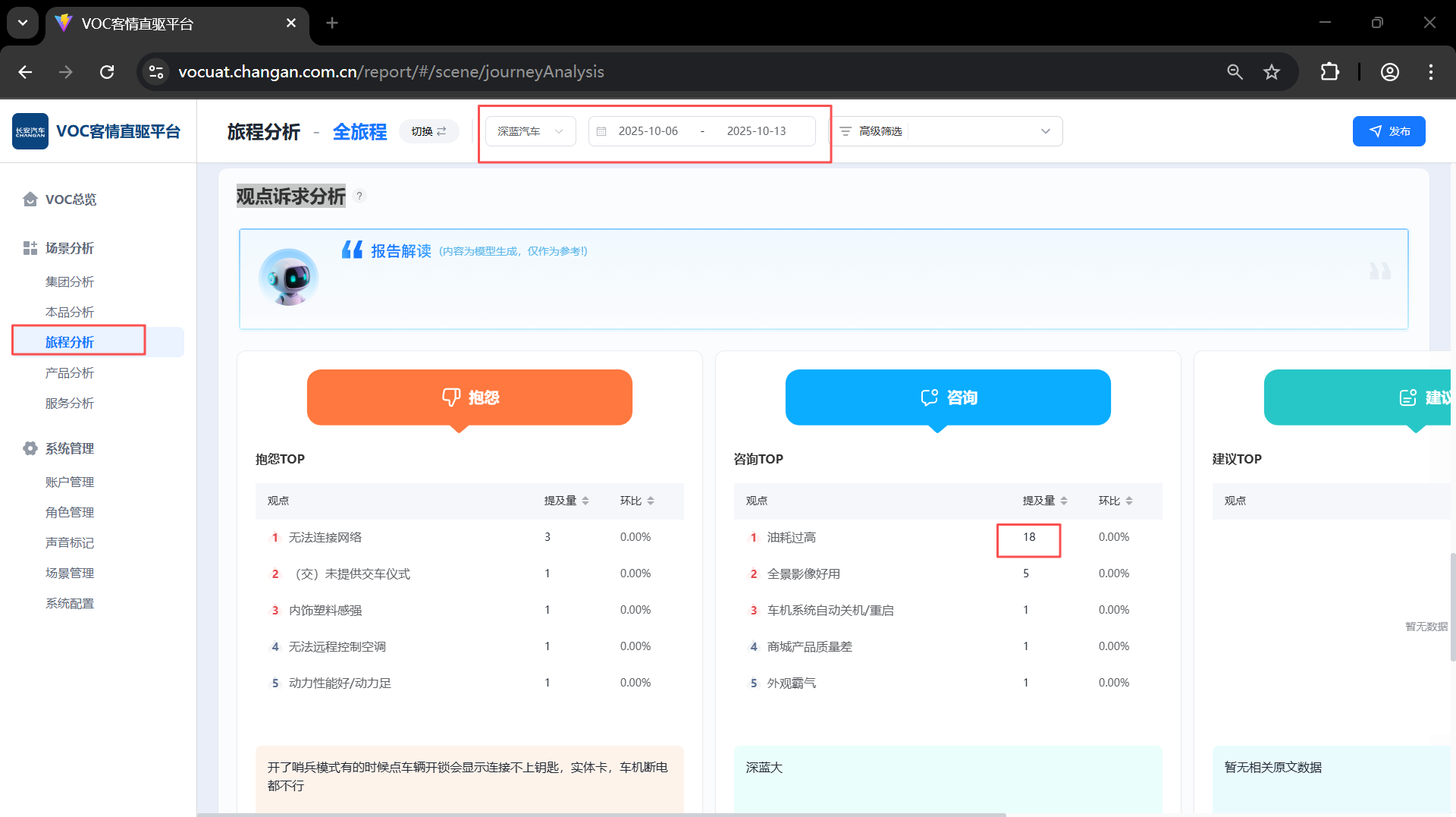Click the help question mark beside 观点诉求分析
1456x817 pixels.
[359, 196]
